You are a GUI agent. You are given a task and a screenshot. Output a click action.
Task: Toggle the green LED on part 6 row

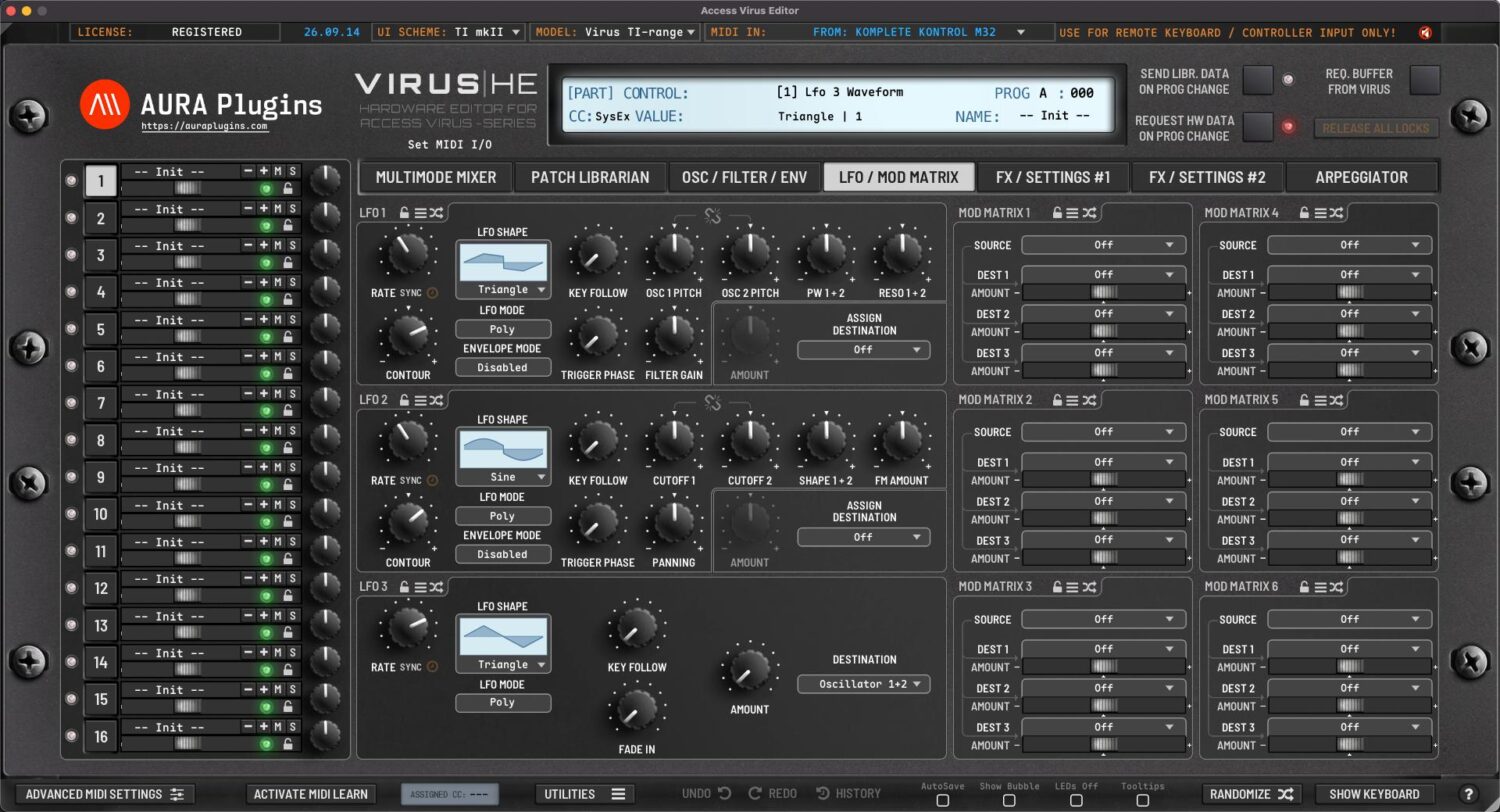[266, 373]
